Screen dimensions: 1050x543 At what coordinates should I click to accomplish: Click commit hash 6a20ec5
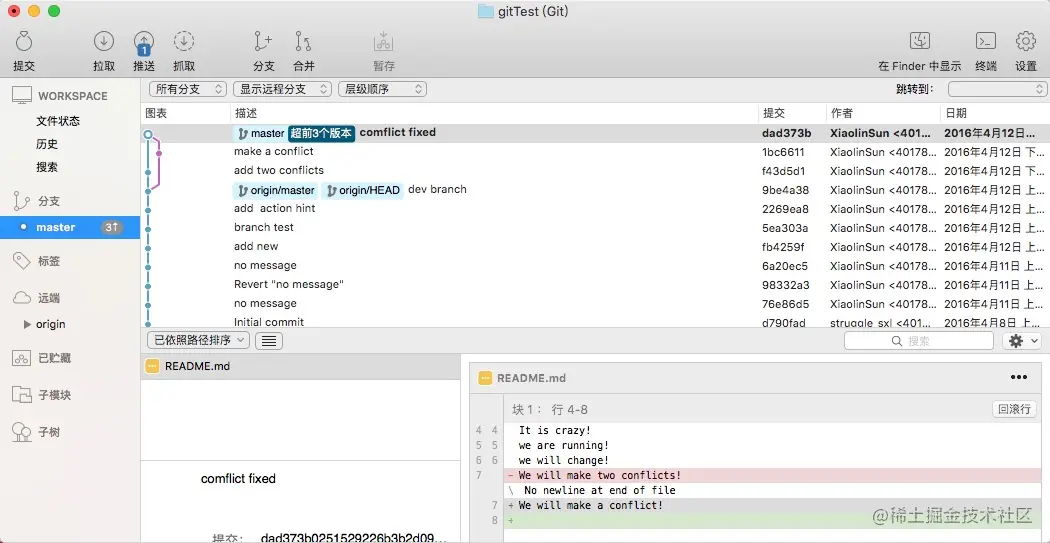tap(785, 266)
